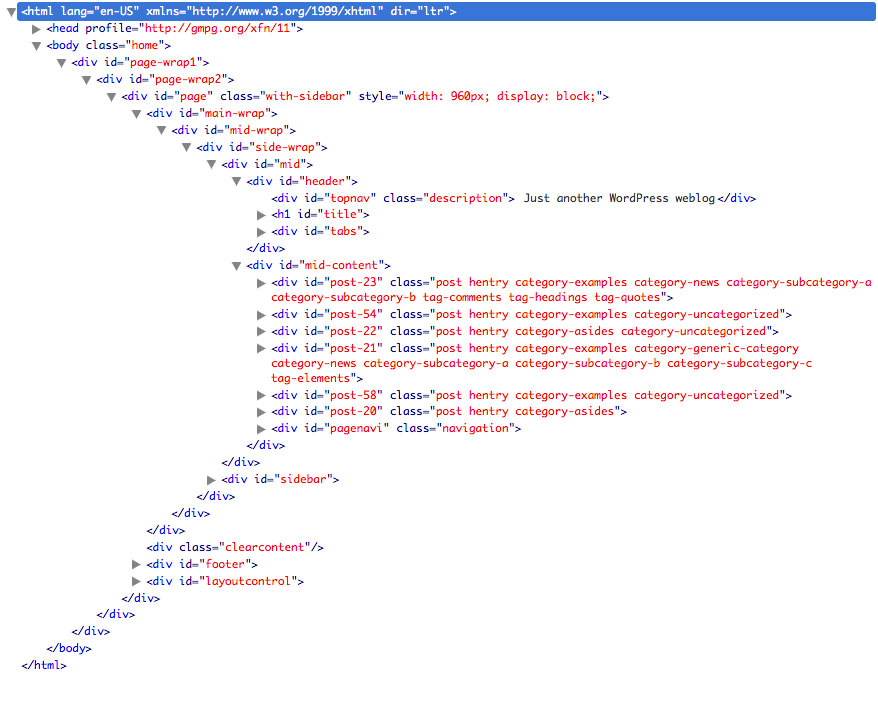Collapse the header div node
878x727 pixels.
click(236, 181)
